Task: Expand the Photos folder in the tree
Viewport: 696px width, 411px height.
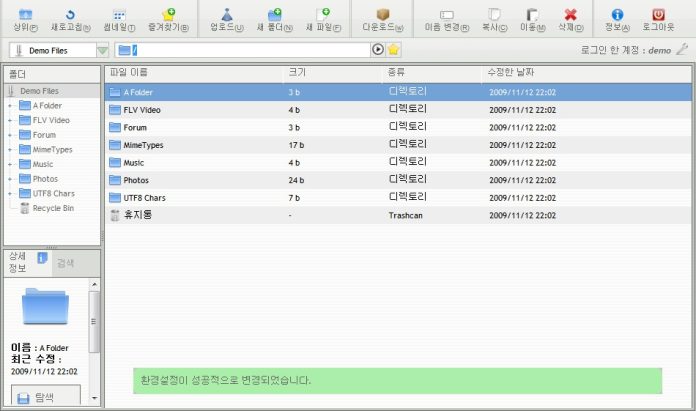Action: (10, 179)
